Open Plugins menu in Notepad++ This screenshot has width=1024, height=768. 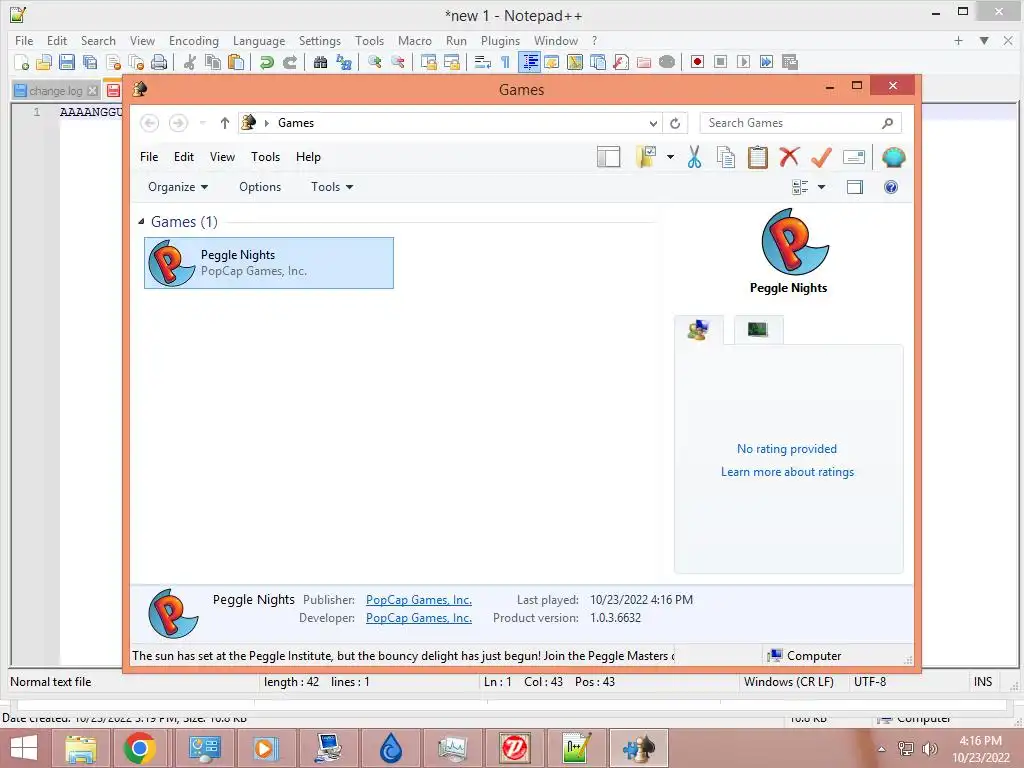(x=500, y=40)
